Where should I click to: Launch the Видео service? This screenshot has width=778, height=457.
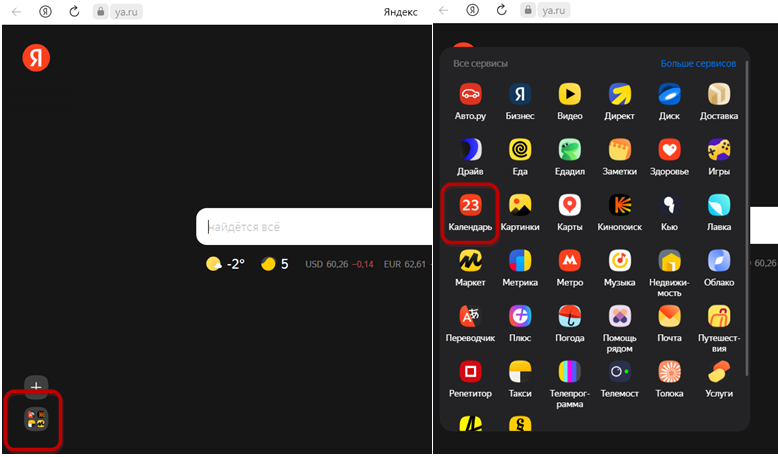click(x=570, y=94)
